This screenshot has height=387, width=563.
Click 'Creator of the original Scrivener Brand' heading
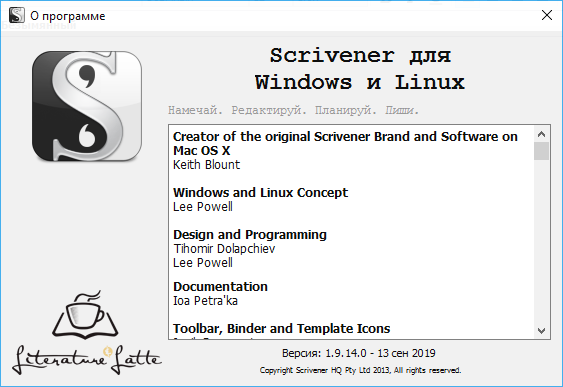point(345,144)
